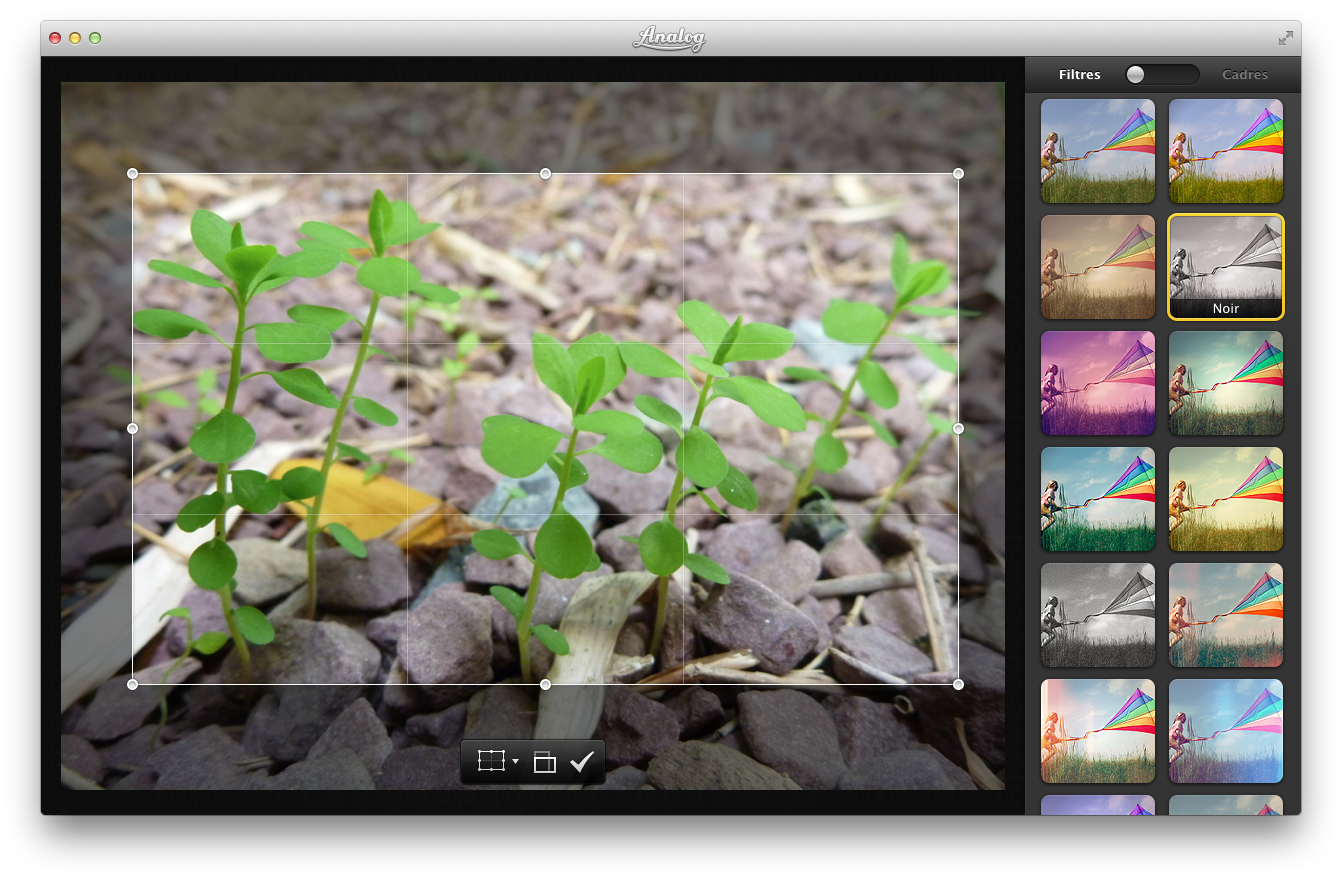Toggle the Filtres/Cadres switch
The image size is (1342, 876).
coord(1160,75)
